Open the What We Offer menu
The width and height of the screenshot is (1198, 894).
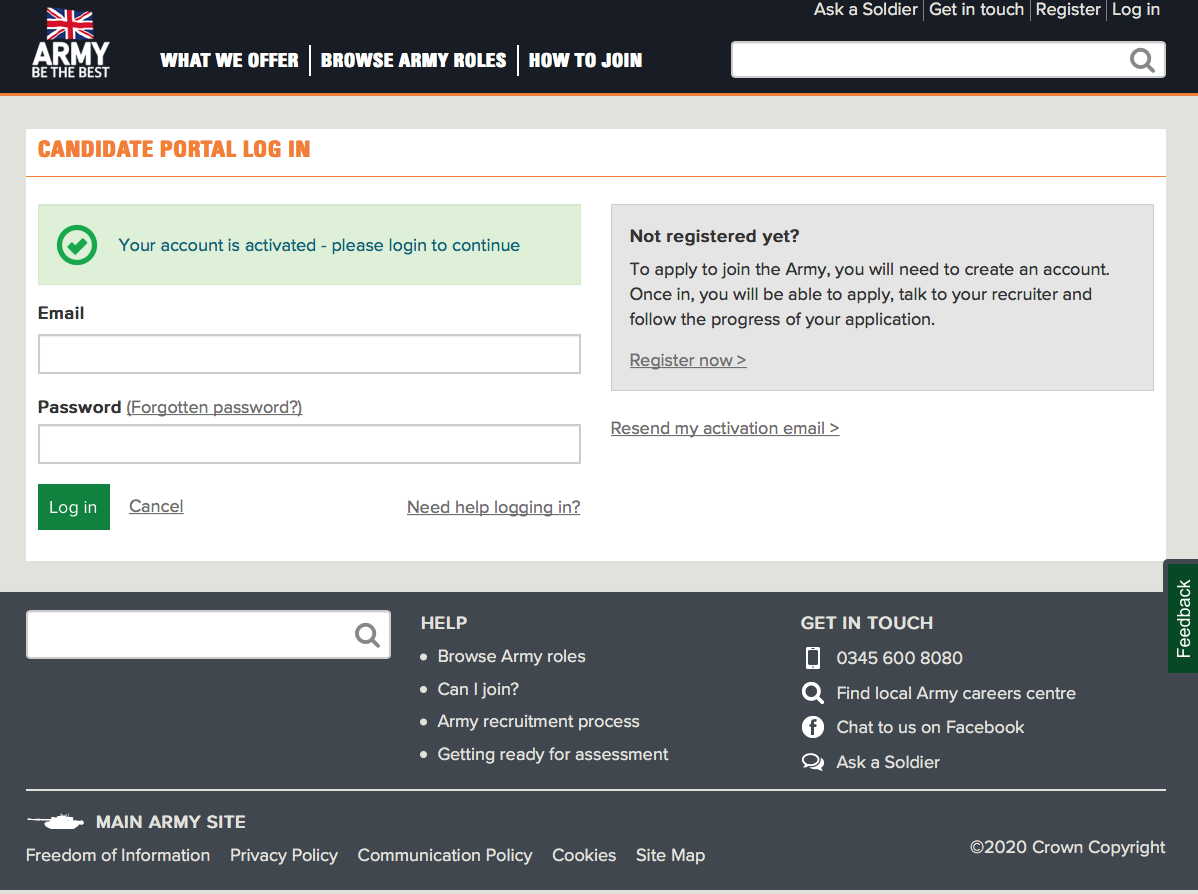click(x=229, y=60)
